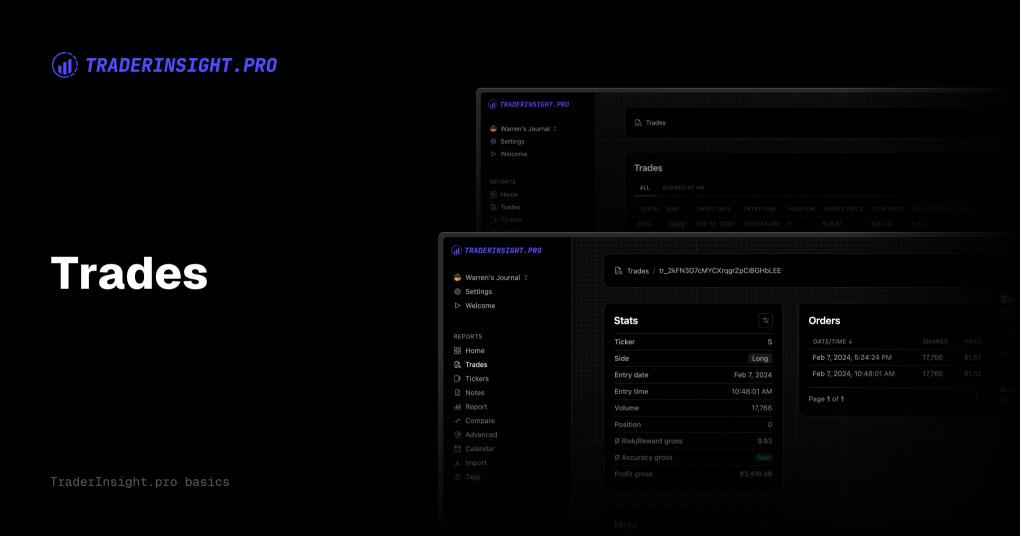
Task: Open Compare in the front window sidebar
Action: (x=474, y=421)
